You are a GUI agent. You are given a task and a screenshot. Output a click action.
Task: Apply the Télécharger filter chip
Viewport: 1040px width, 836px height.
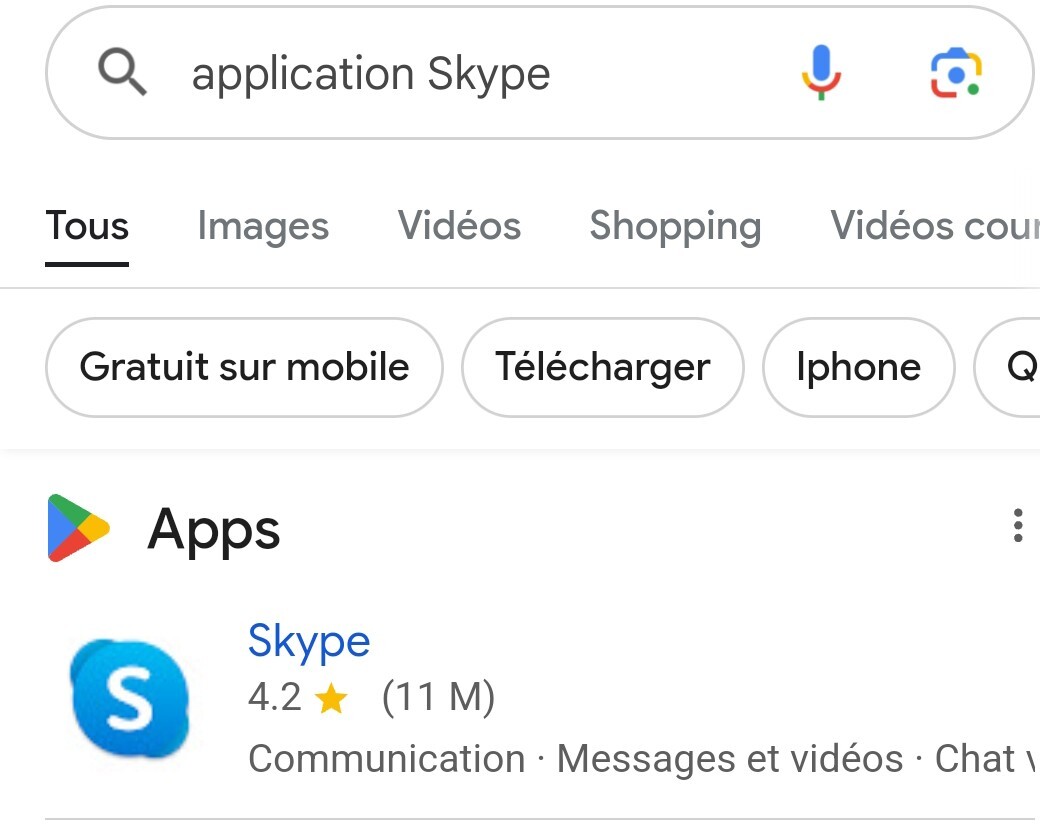point(602,367)
